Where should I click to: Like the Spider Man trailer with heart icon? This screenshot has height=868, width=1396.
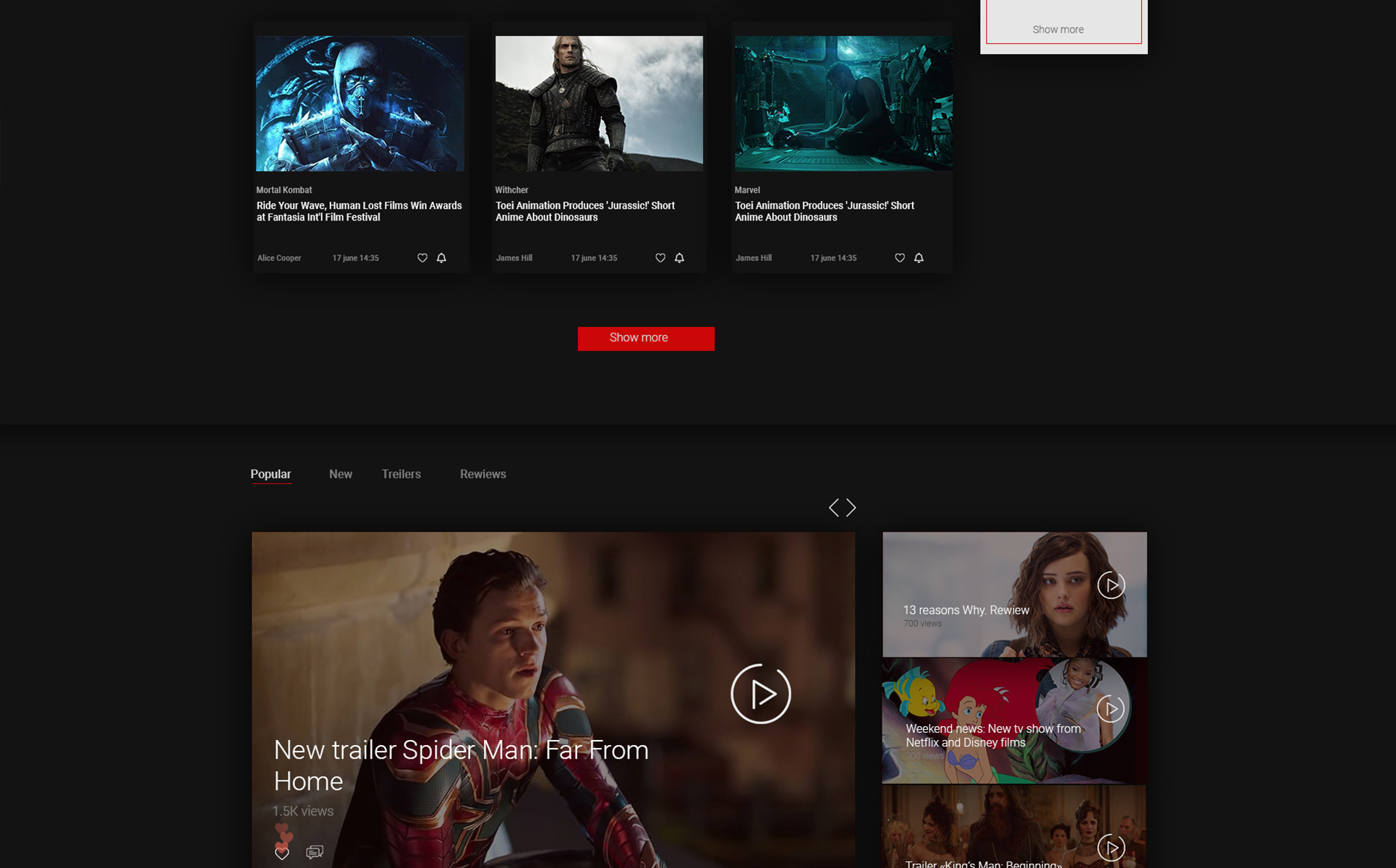[282, 854]
